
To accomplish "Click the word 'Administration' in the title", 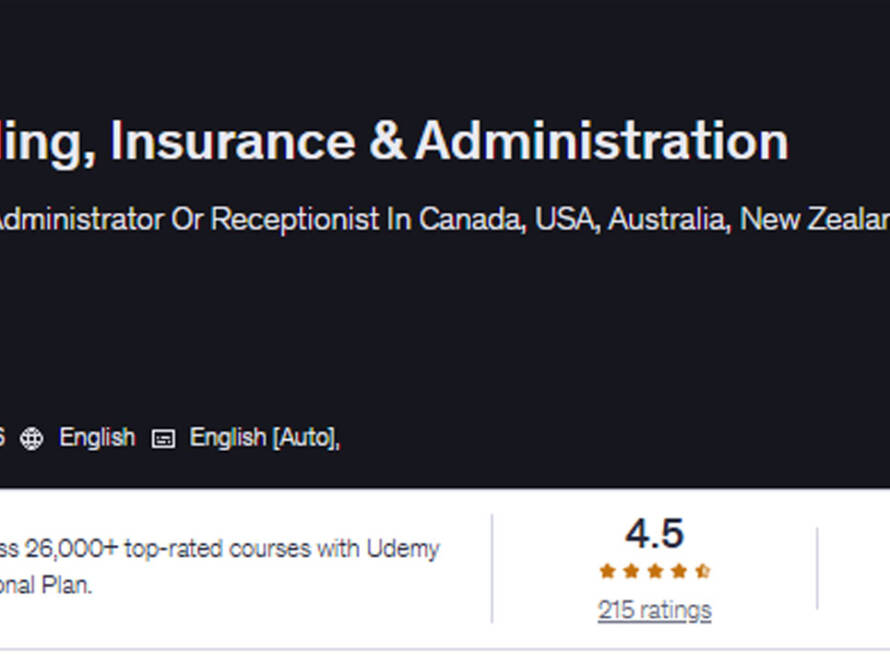I will tap(602, 141).
